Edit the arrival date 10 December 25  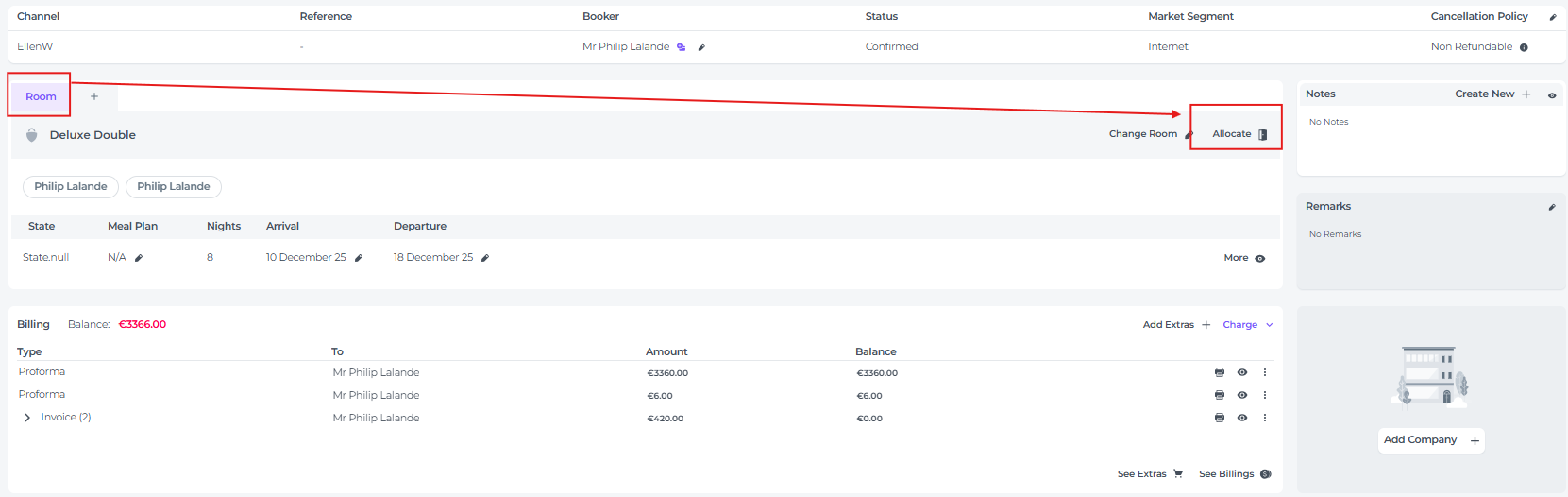[x=359, y=258]
